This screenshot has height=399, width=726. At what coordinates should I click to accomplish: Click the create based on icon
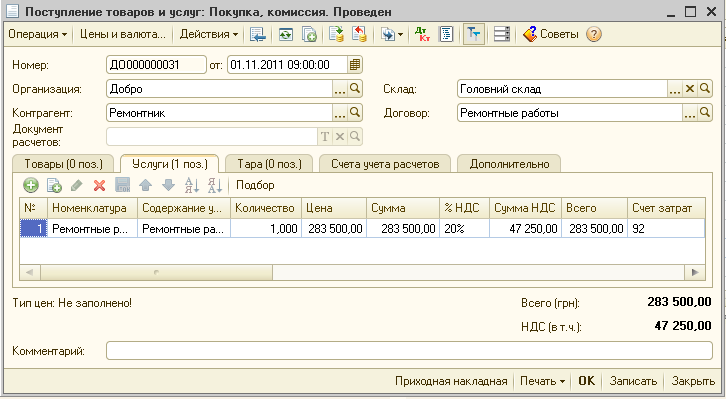pos(309,34)
